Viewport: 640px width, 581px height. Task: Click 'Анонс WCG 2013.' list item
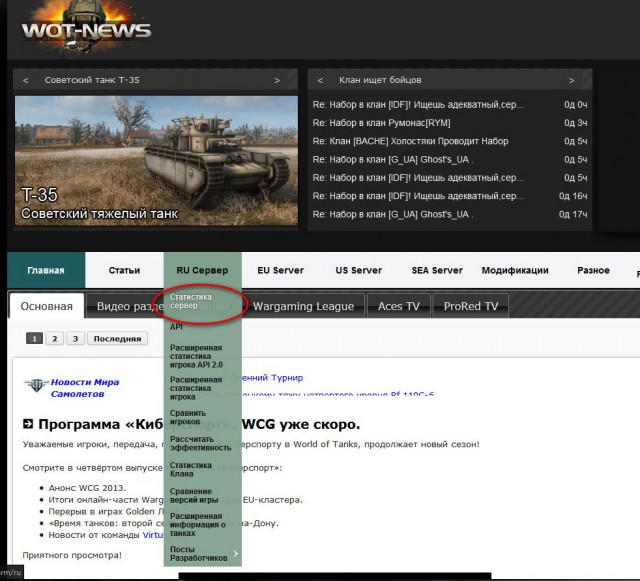pos(87,488)
